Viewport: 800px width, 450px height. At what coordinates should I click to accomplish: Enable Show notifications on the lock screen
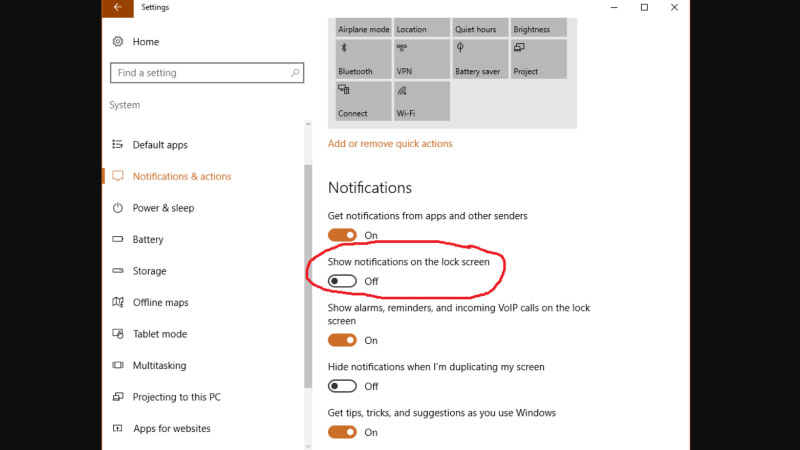(x=342, y=281)
